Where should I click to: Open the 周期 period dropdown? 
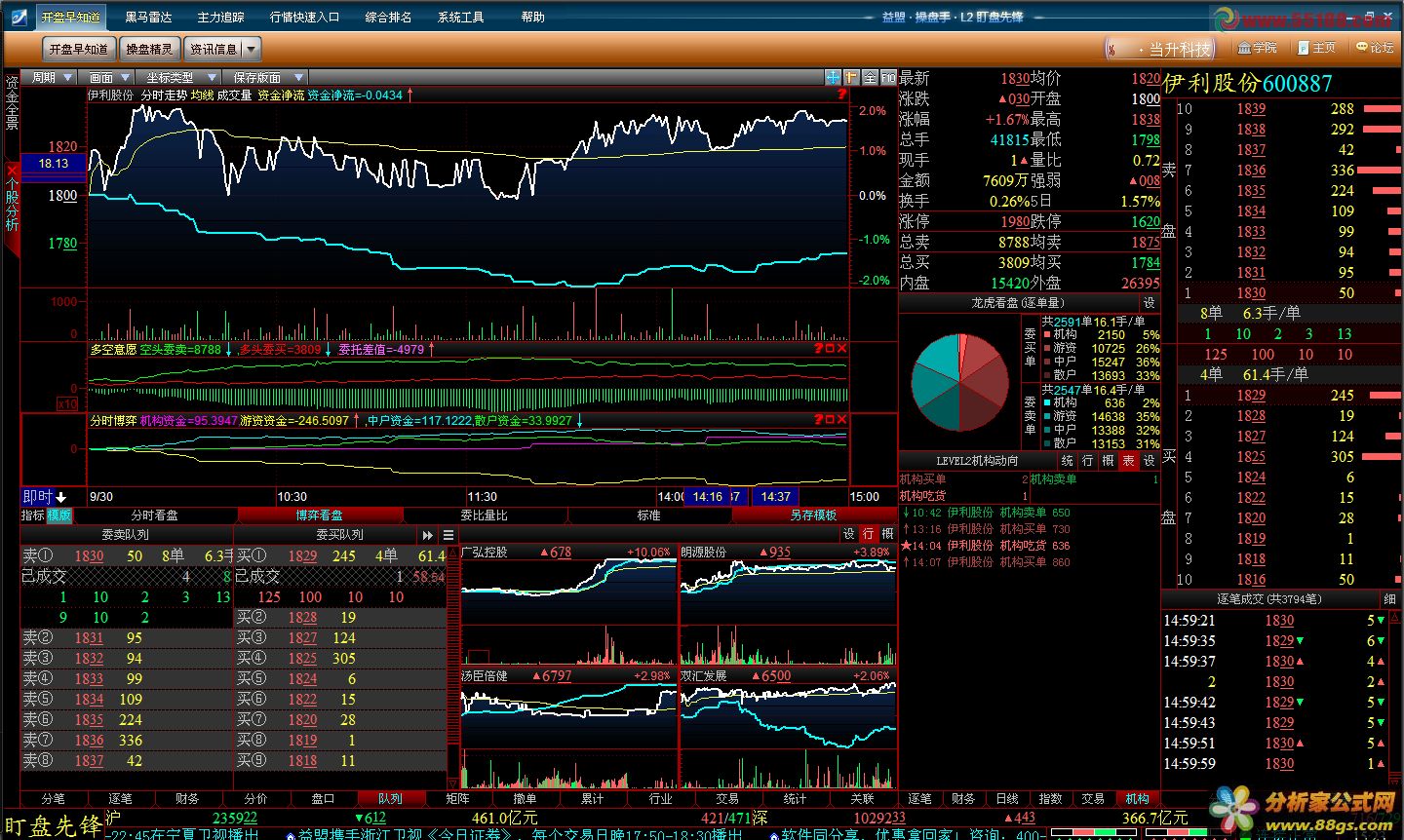(x=51, y=77)
